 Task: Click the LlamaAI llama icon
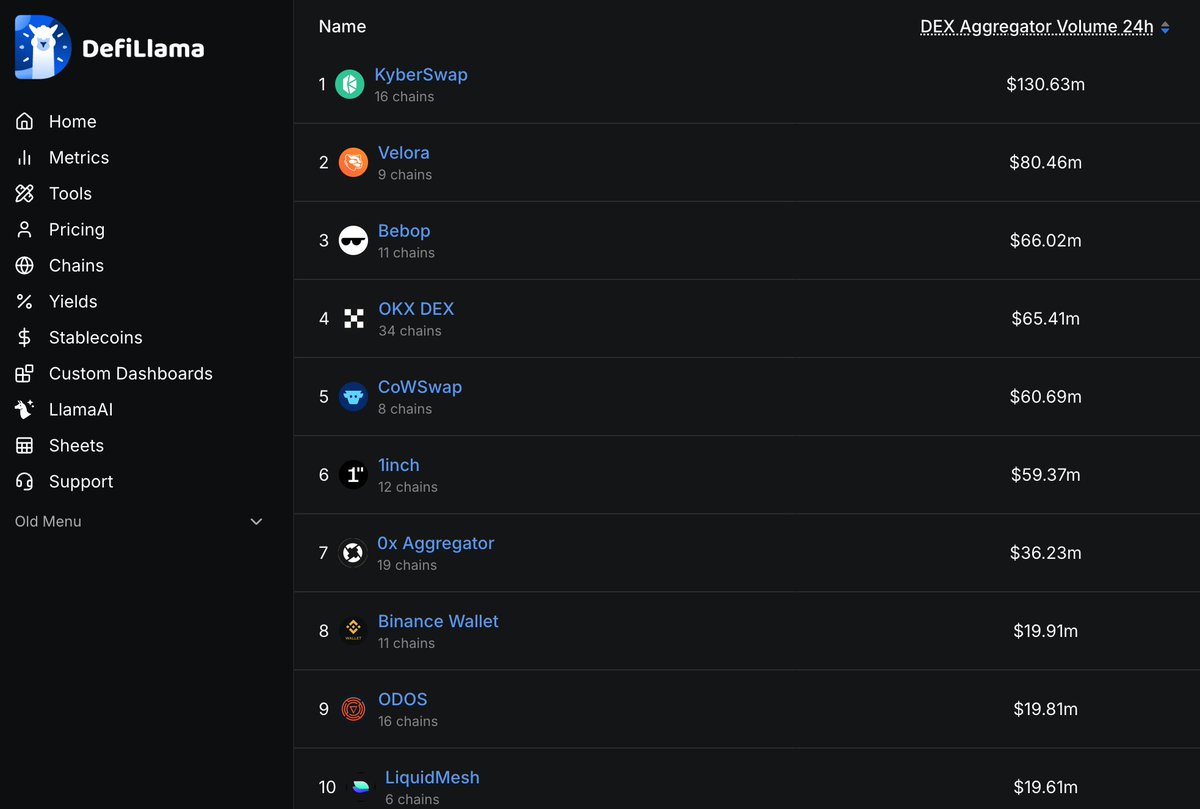tap(25, 409)
